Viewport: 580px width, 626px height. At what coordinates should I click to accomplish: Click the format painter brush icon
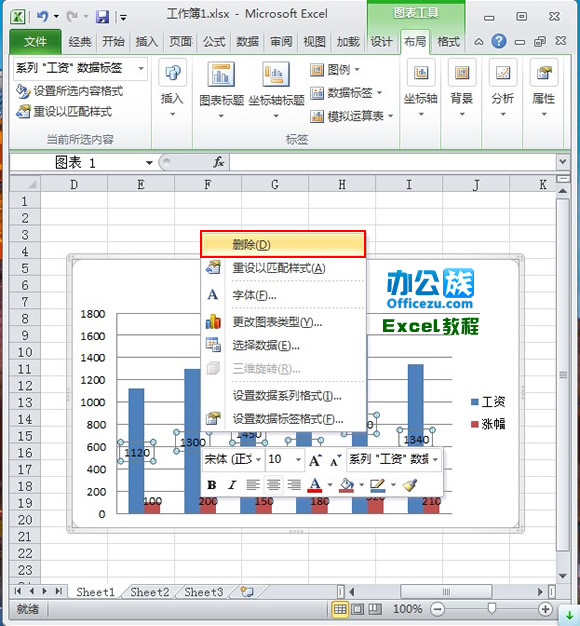[x=410, y=485]
